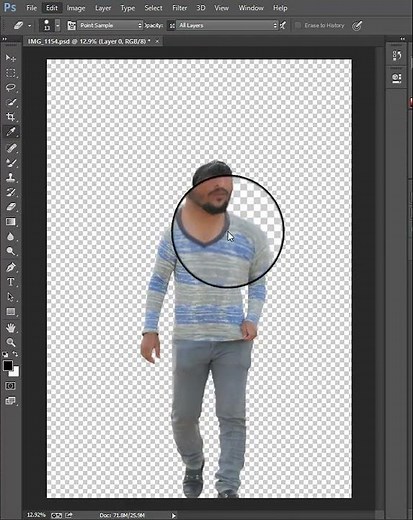Select the Dodge tool
The width and height of the screenshot is (413, 520).
tap(10, 251)
